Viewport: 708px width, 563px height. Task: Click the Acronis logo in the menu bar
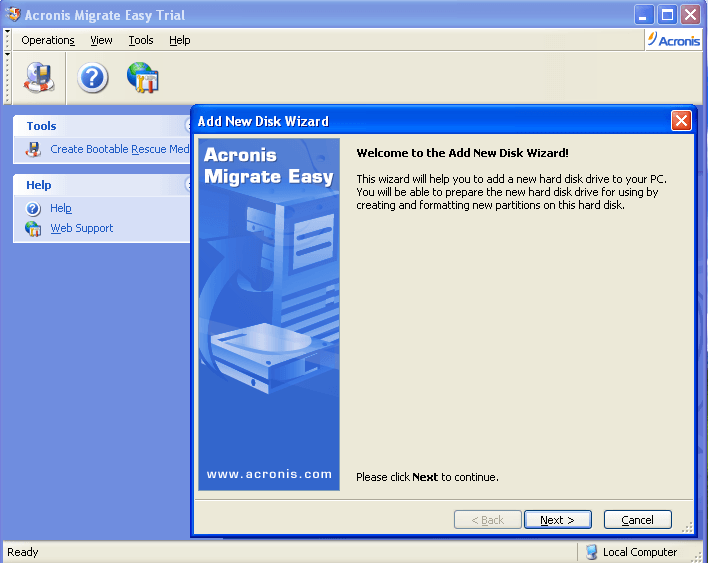coord(673,40)
